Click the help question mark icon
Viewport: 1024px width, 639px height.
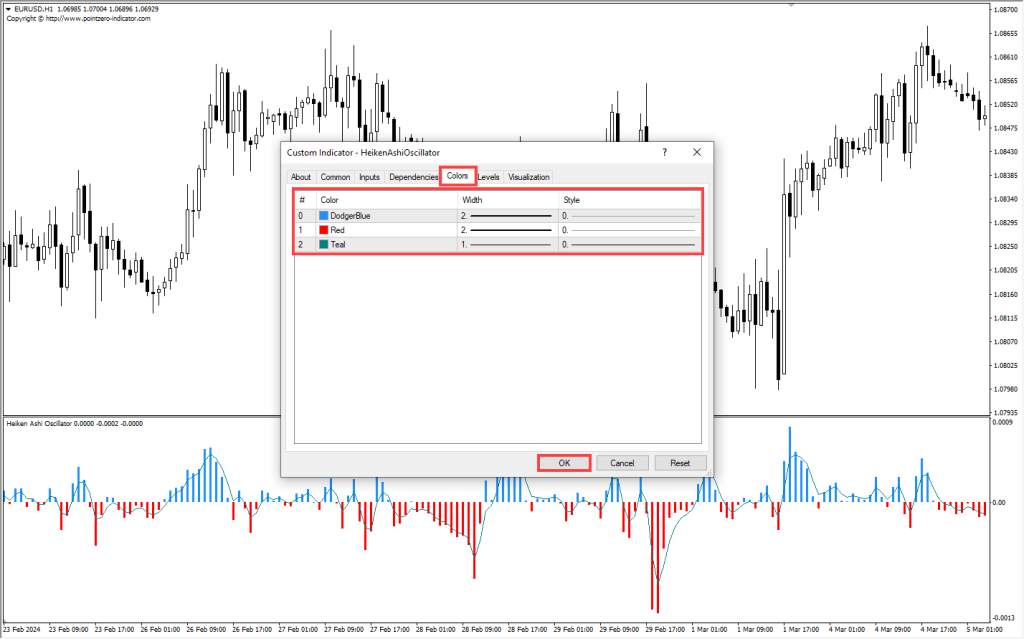click(x=665, y=152)
